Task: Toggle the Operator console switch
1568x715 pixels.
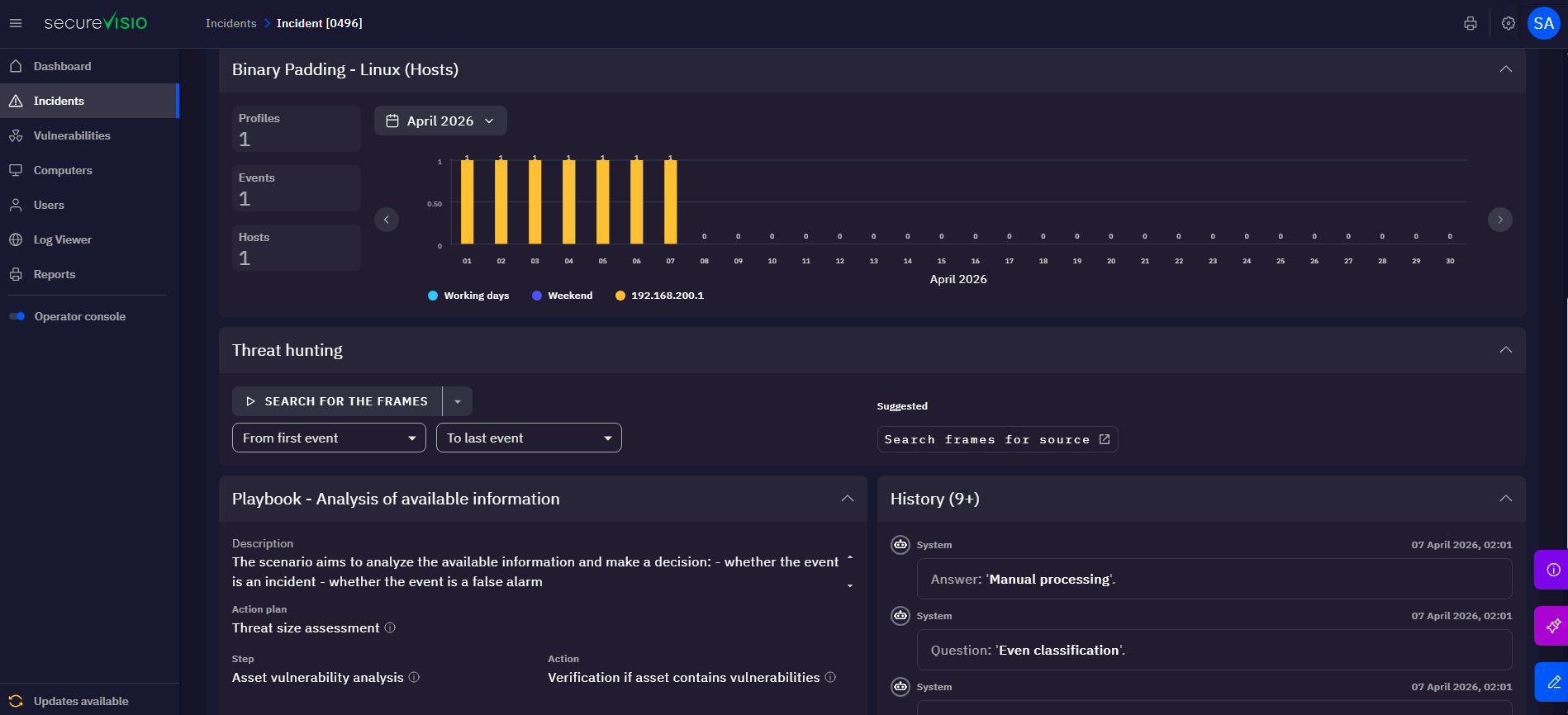Action: point(17,316)
